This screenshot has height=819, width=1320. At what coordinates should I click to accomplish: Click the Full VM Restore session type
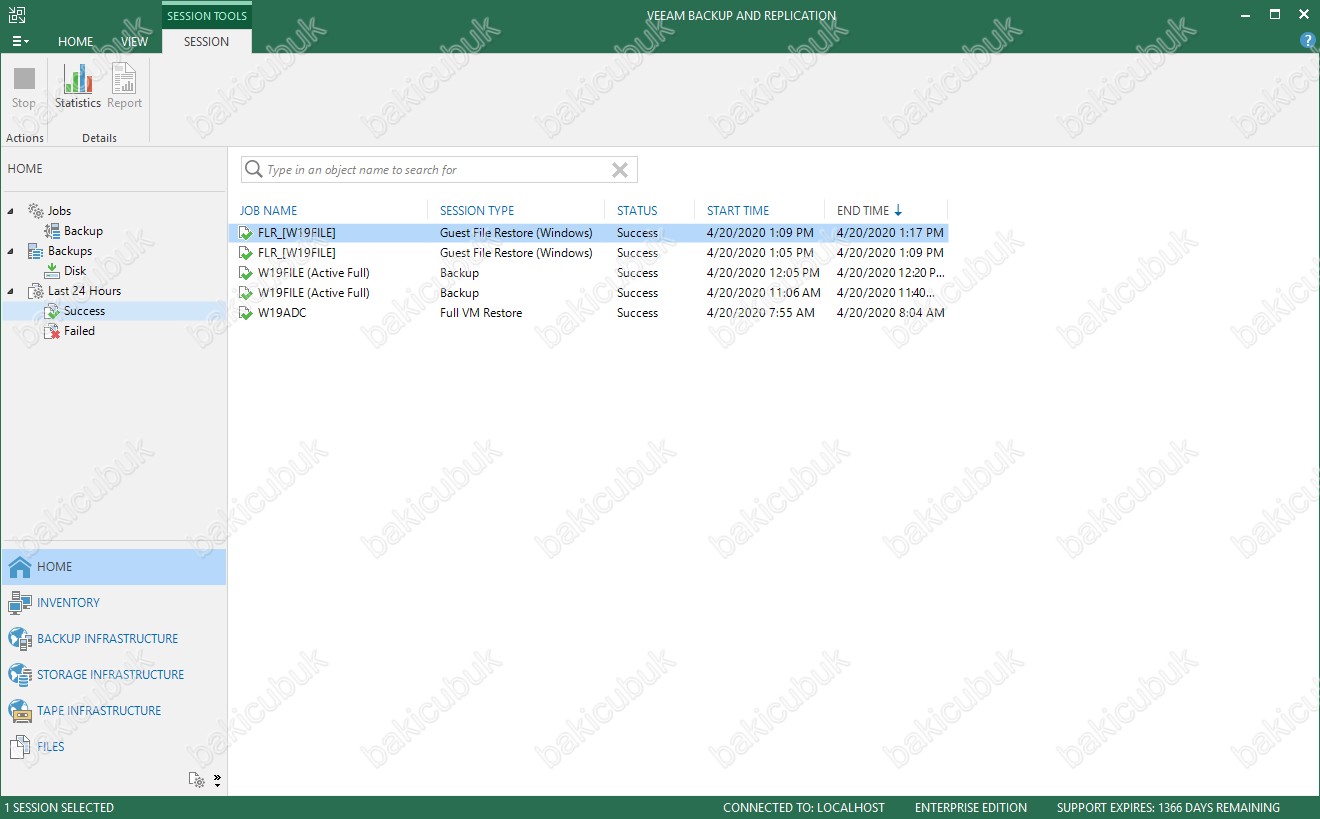pyautogui.click(x=481, y=313)
